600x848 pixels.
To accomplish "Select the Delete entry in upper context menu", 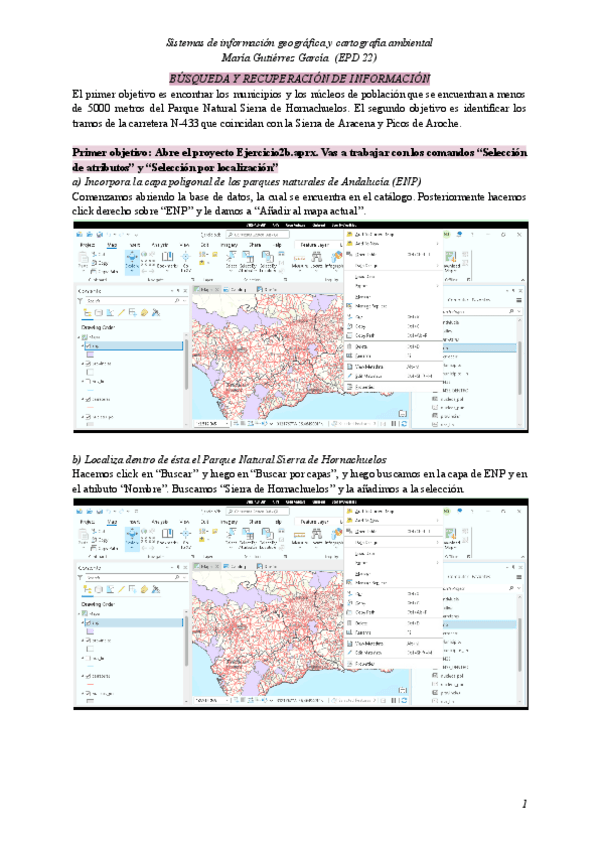I will point(360,345).
